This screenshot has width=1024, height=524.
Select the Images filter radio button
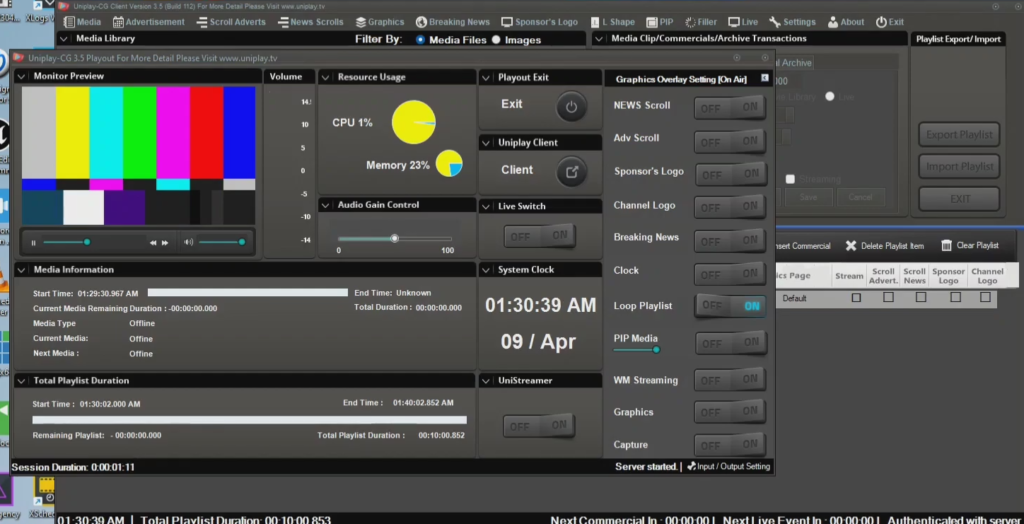point(496,40)
